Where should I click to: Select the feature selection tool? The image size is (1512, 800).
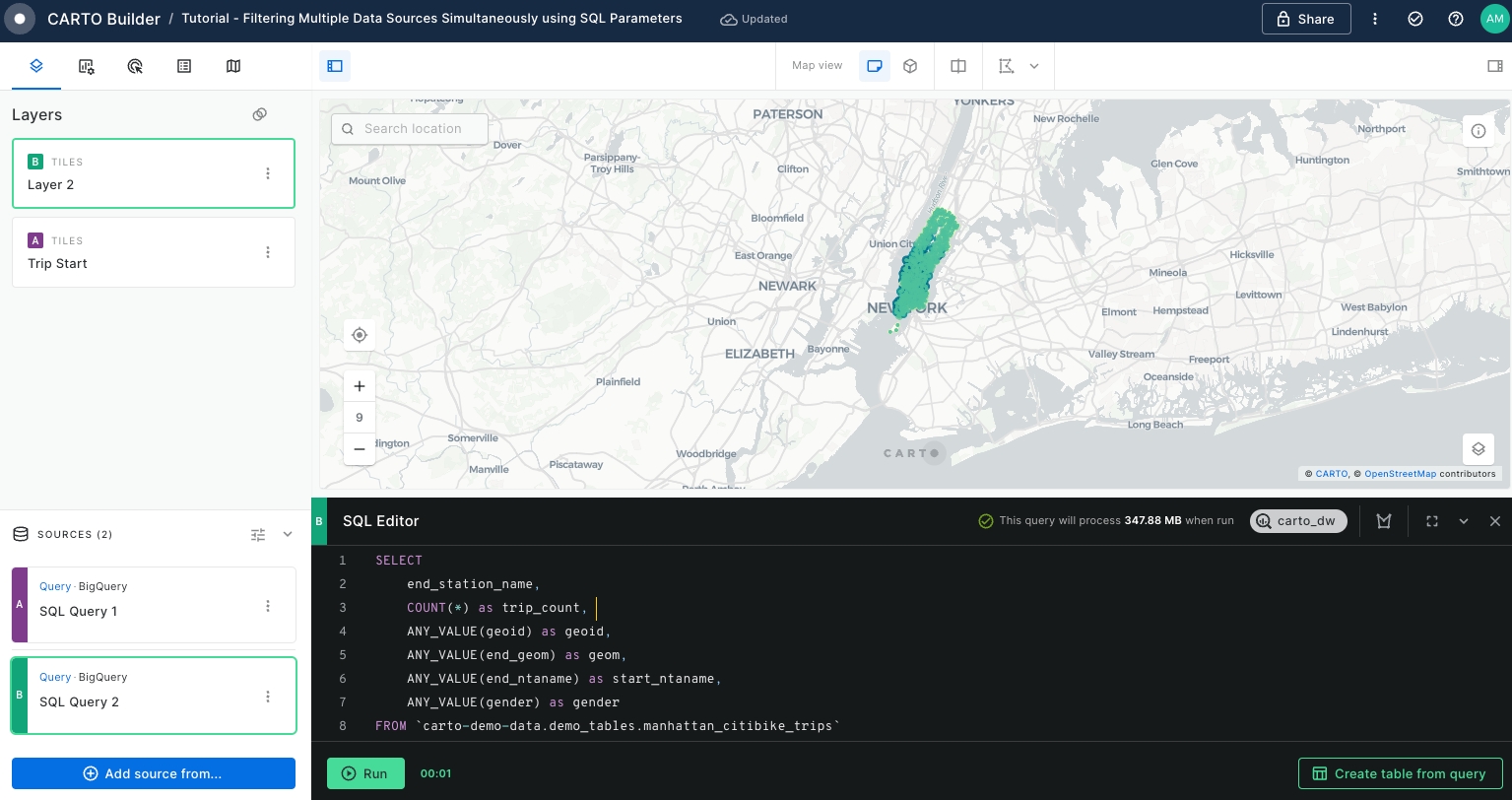pos(1006,66)
